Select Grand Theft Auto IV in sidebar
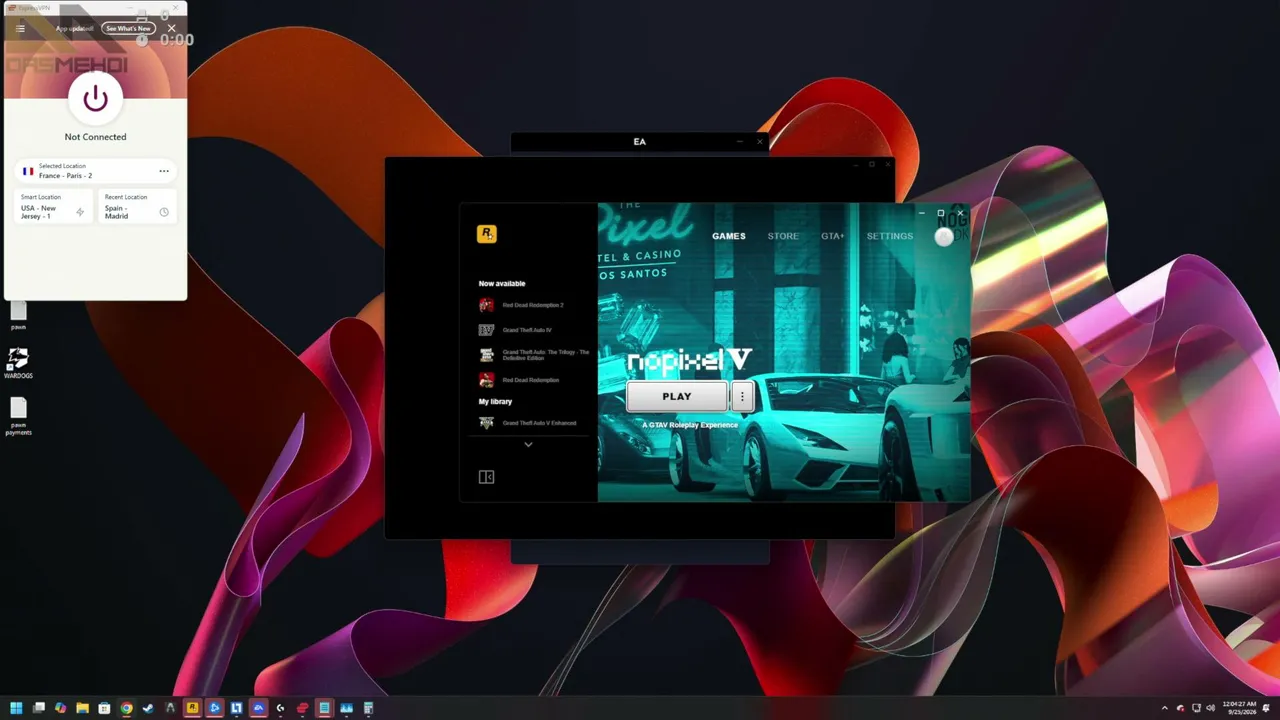This screenshot has height=720, width=1280. pos(527,330)
